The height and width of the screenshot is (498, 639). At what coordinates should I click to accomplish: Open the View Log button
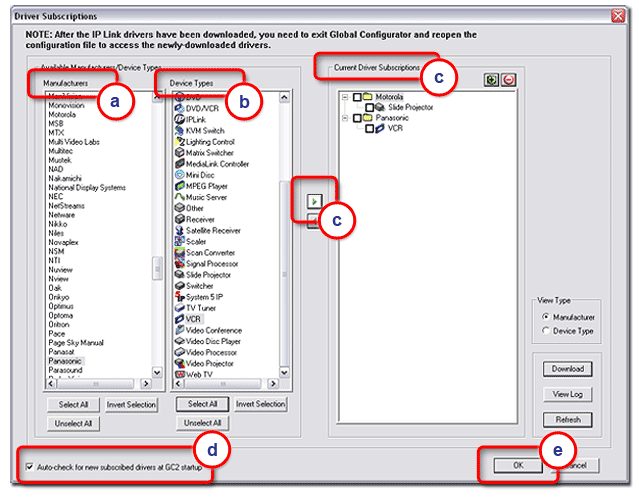point(567,394)
